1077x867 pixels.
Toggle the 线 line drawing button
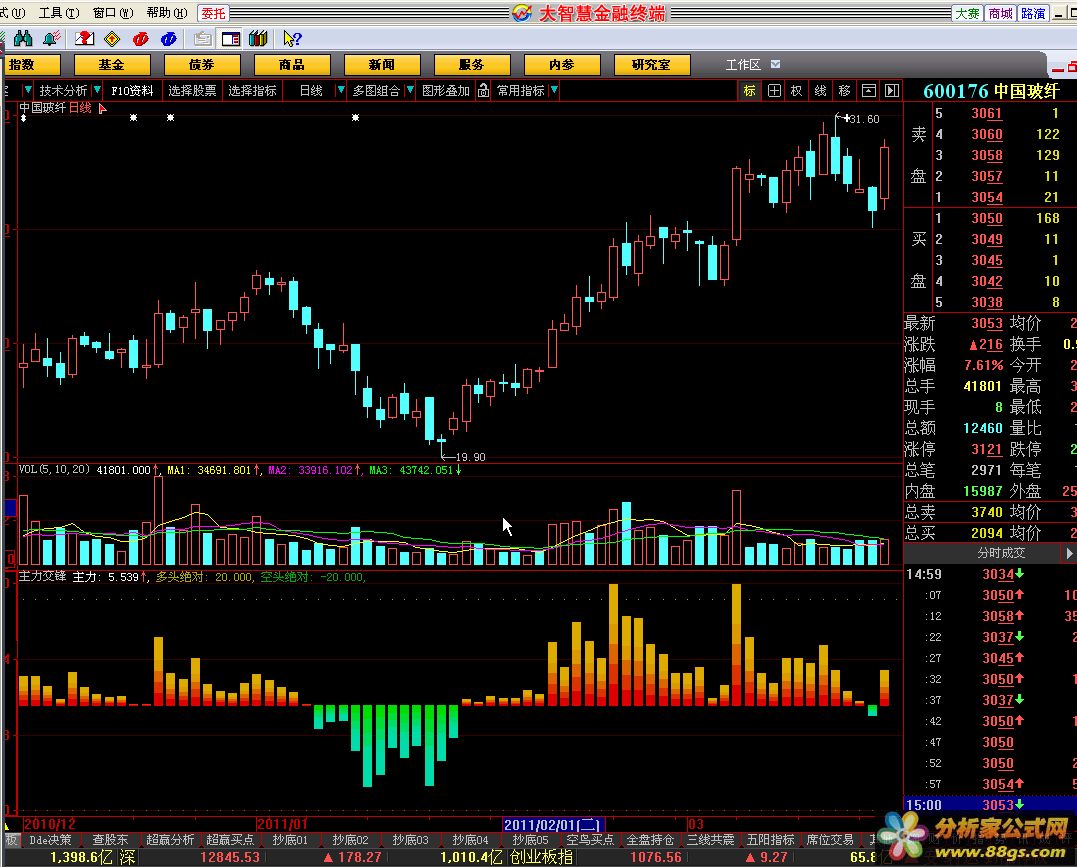click(x=821, y=91)
